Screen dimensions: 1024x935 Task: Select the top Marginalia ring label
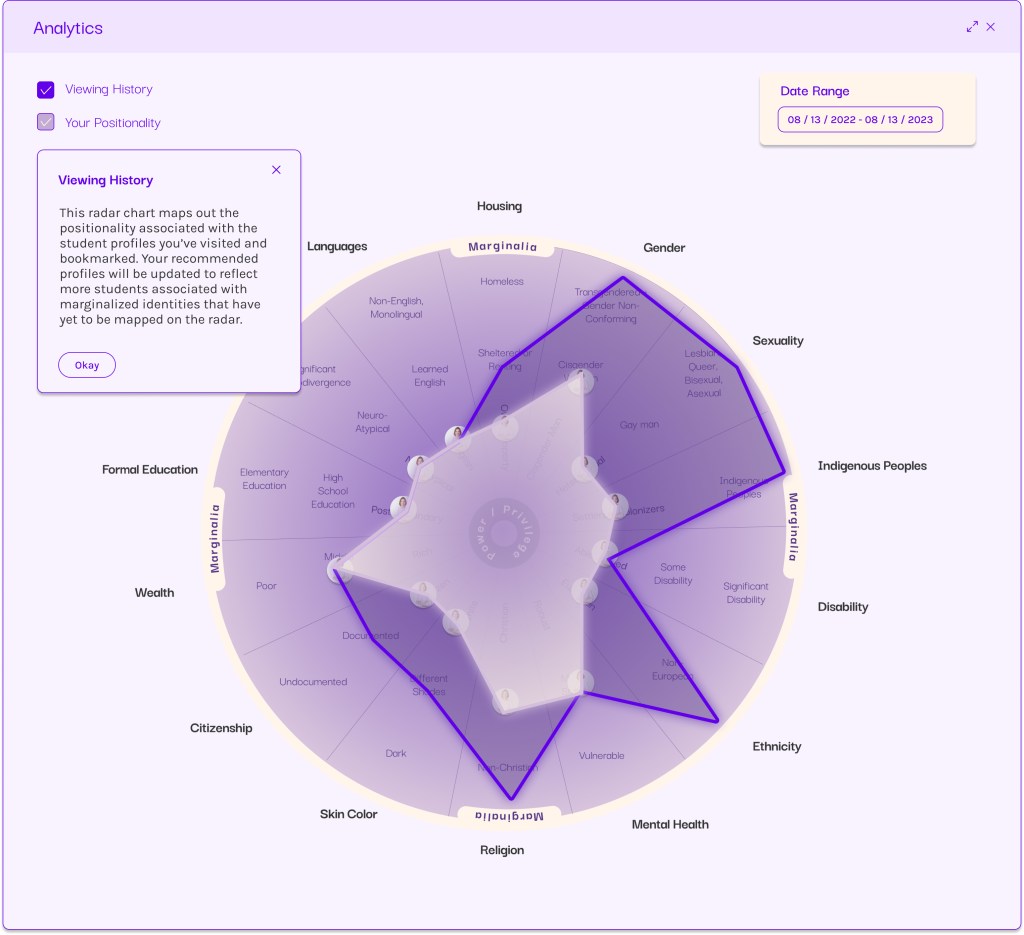coord(502,247)
